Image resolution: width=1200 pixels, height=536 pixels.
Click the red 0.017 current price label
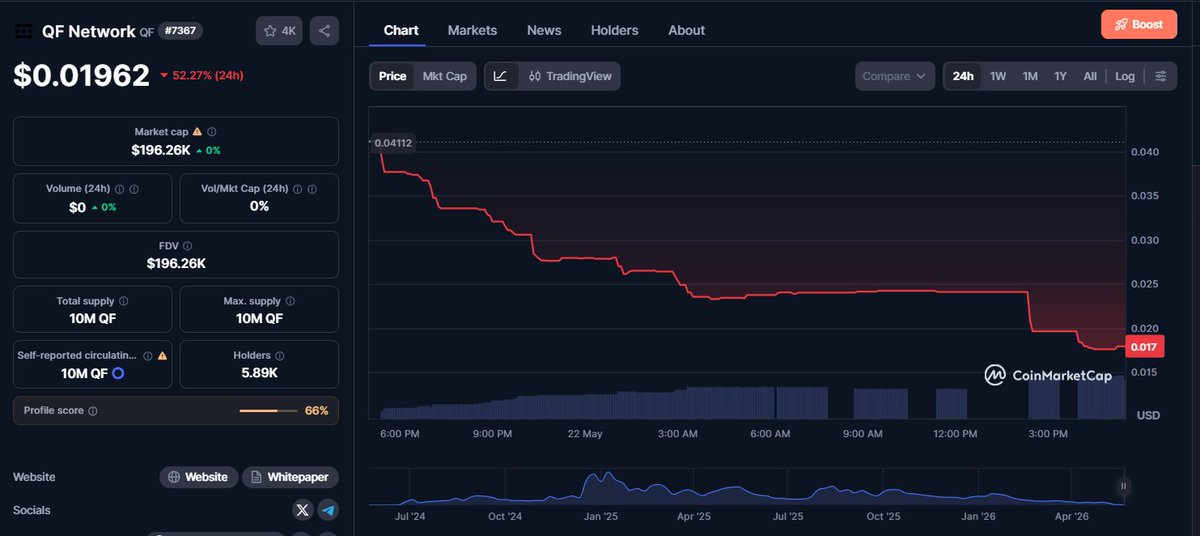tap(1143, 347)
